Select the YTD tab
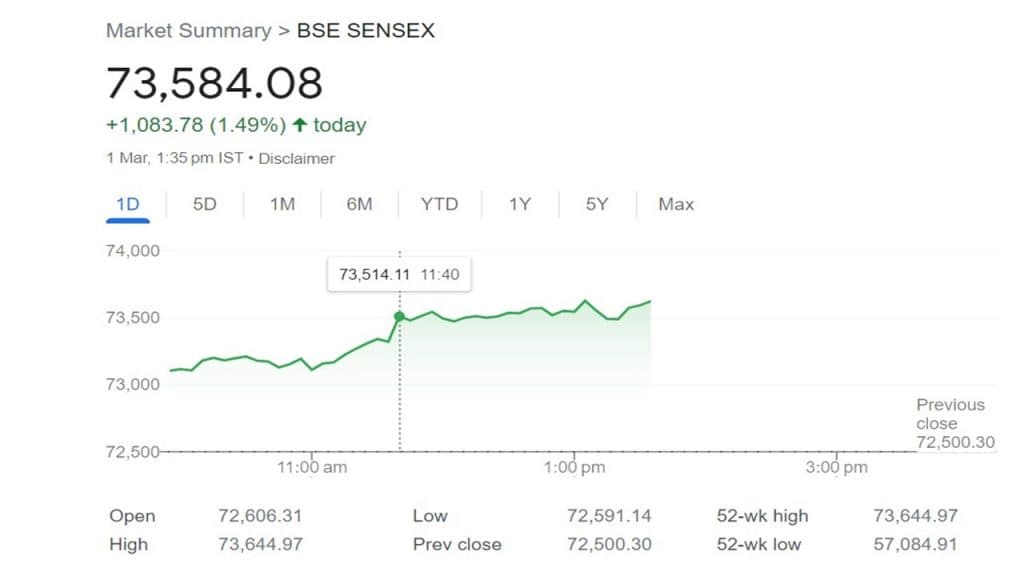This screenshot has height=576, width=1024. point(439,204)
